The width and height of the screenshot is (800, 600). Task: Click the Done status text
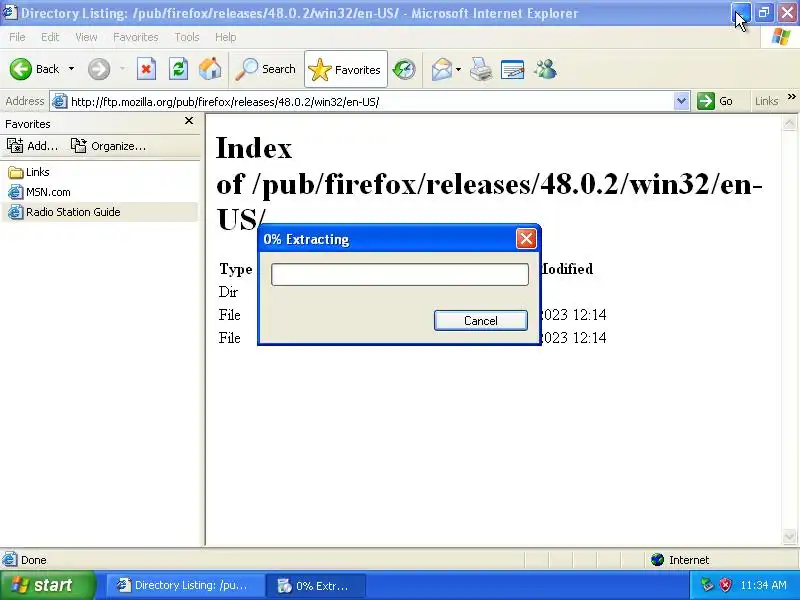coord(34,560)
